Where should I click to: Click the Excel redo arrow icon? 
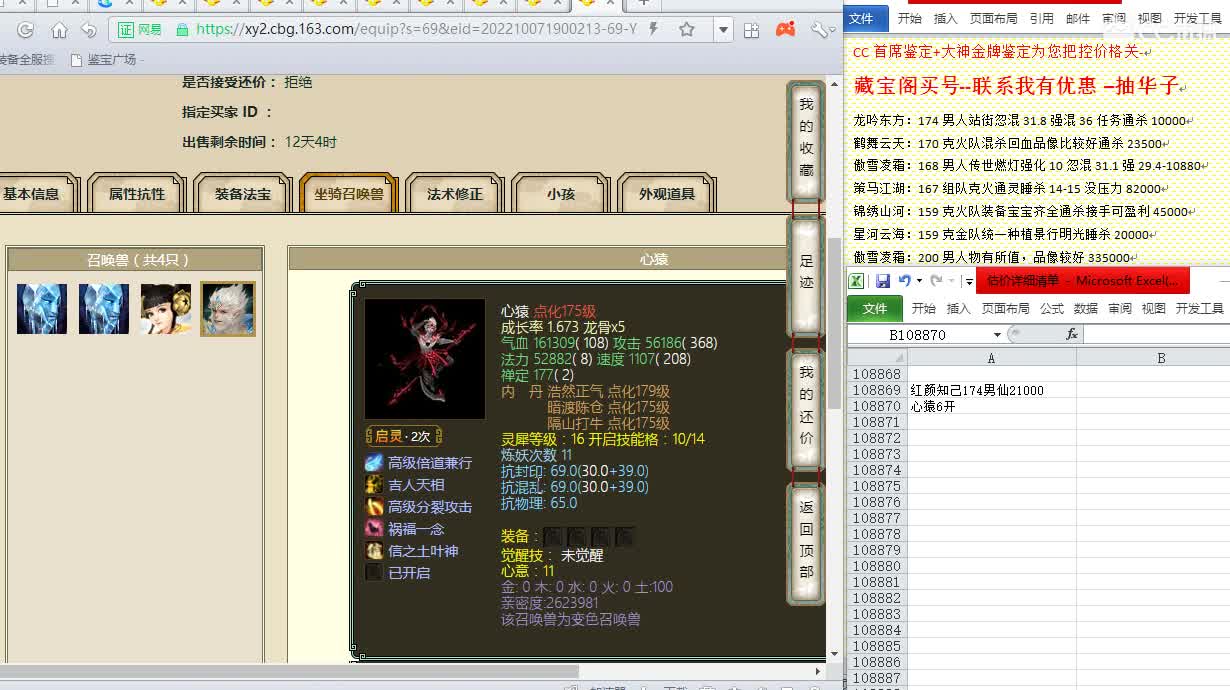[x=935, y=281]
